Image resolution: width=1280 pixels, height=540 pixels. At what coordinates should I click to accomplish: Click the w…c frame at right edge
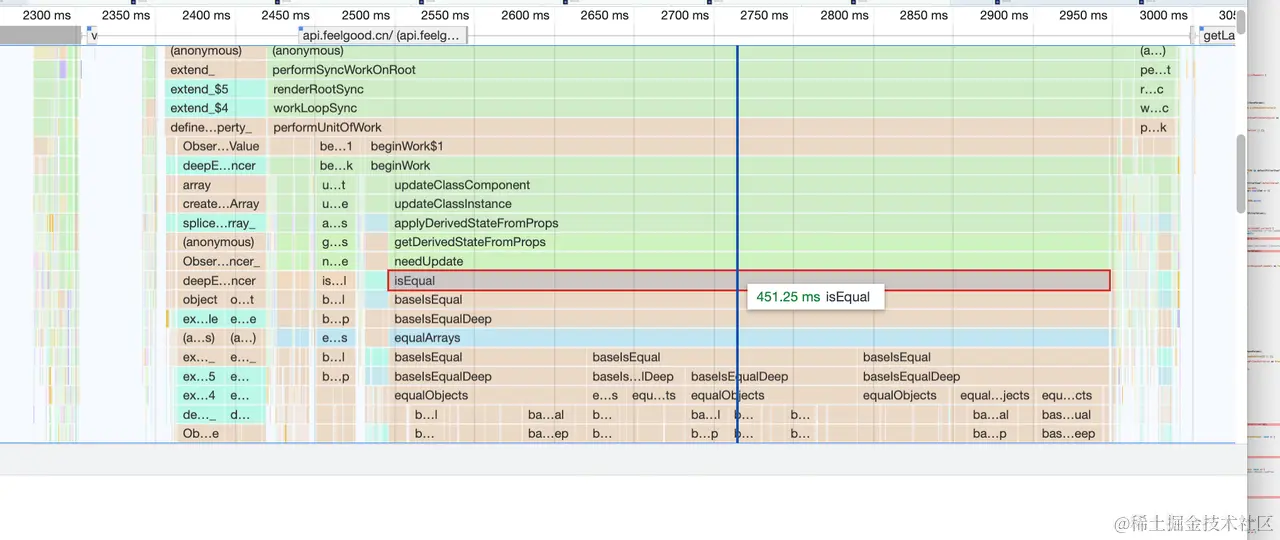click(1155, 108)
